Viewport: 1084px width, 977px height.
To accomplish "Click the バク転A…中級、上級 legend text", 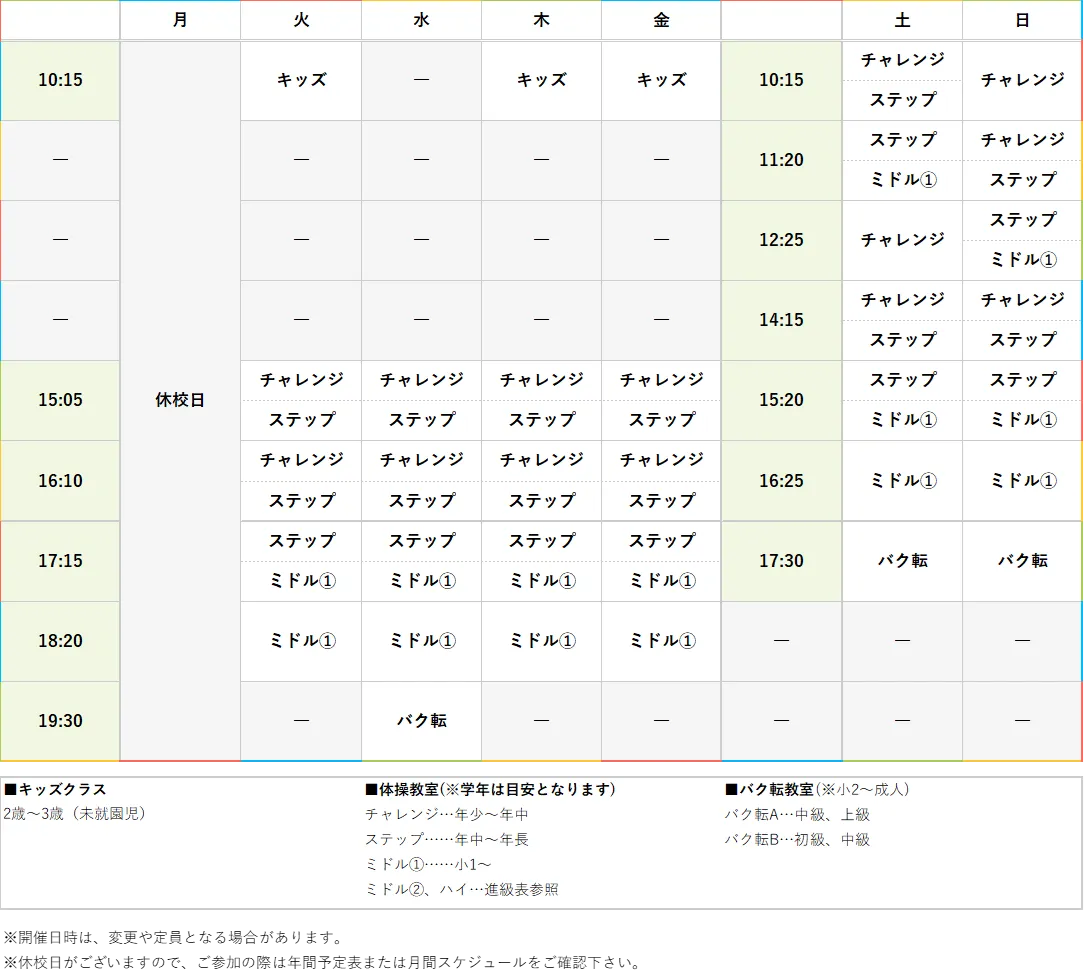I will (790, 814).
